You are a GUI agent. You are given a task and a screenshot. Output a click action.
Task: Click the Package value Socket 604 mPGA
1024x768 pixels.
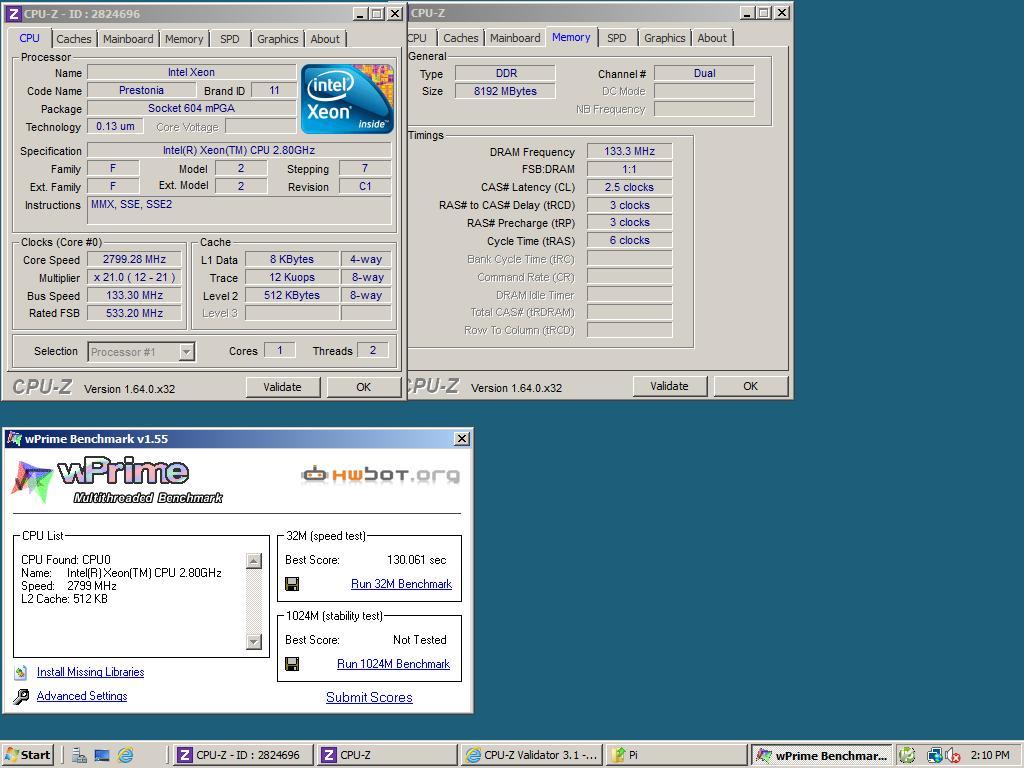tap(191, 108)
